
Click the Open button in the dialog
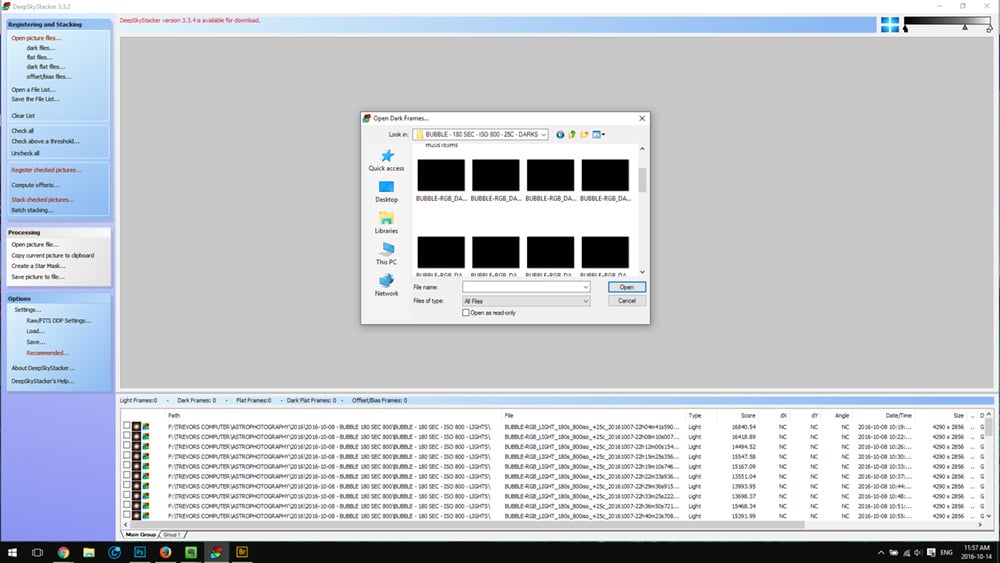tap(626, 287)
